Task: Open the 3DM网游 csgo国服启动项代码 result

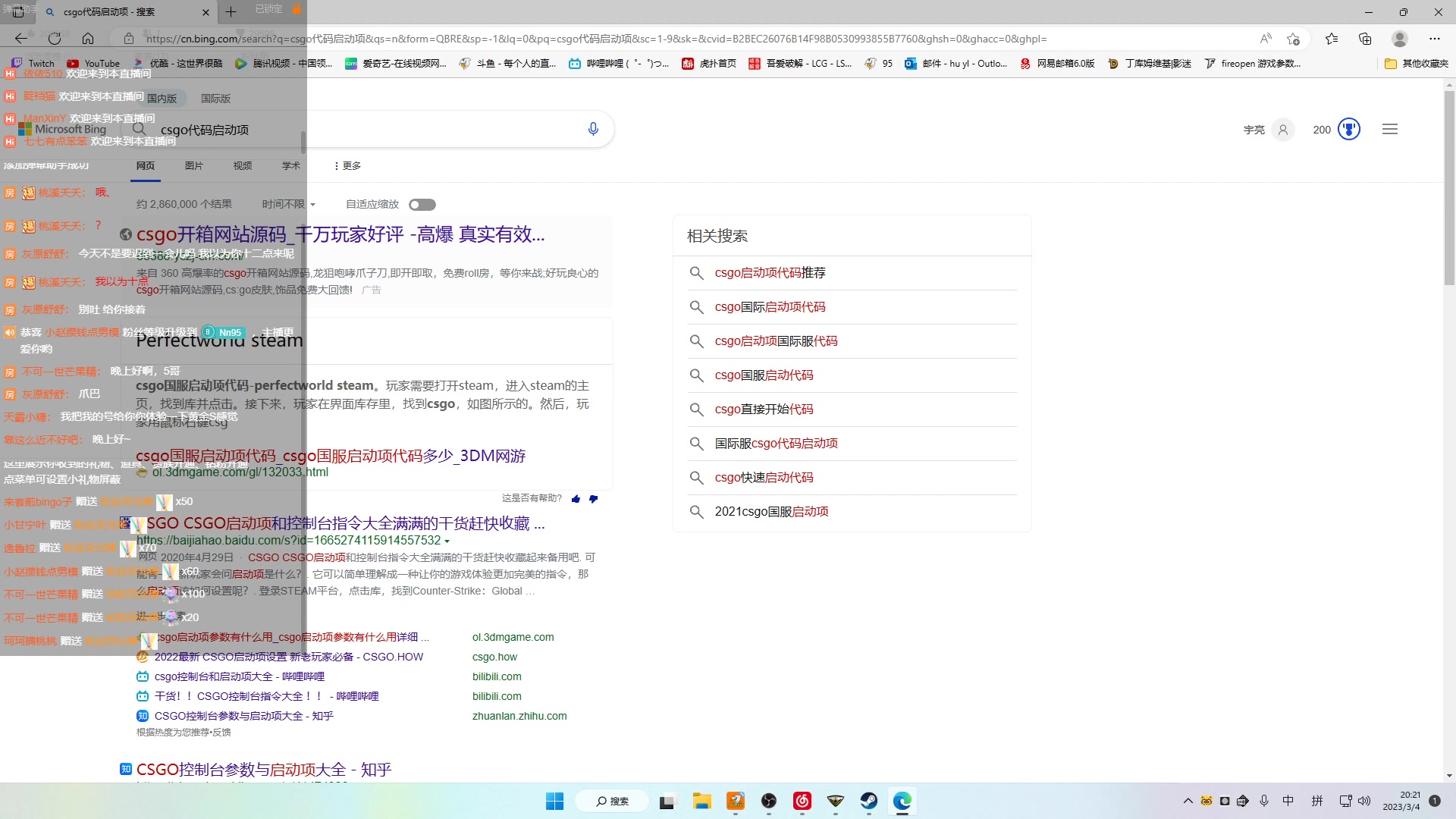Action: (x=331, y=456)
